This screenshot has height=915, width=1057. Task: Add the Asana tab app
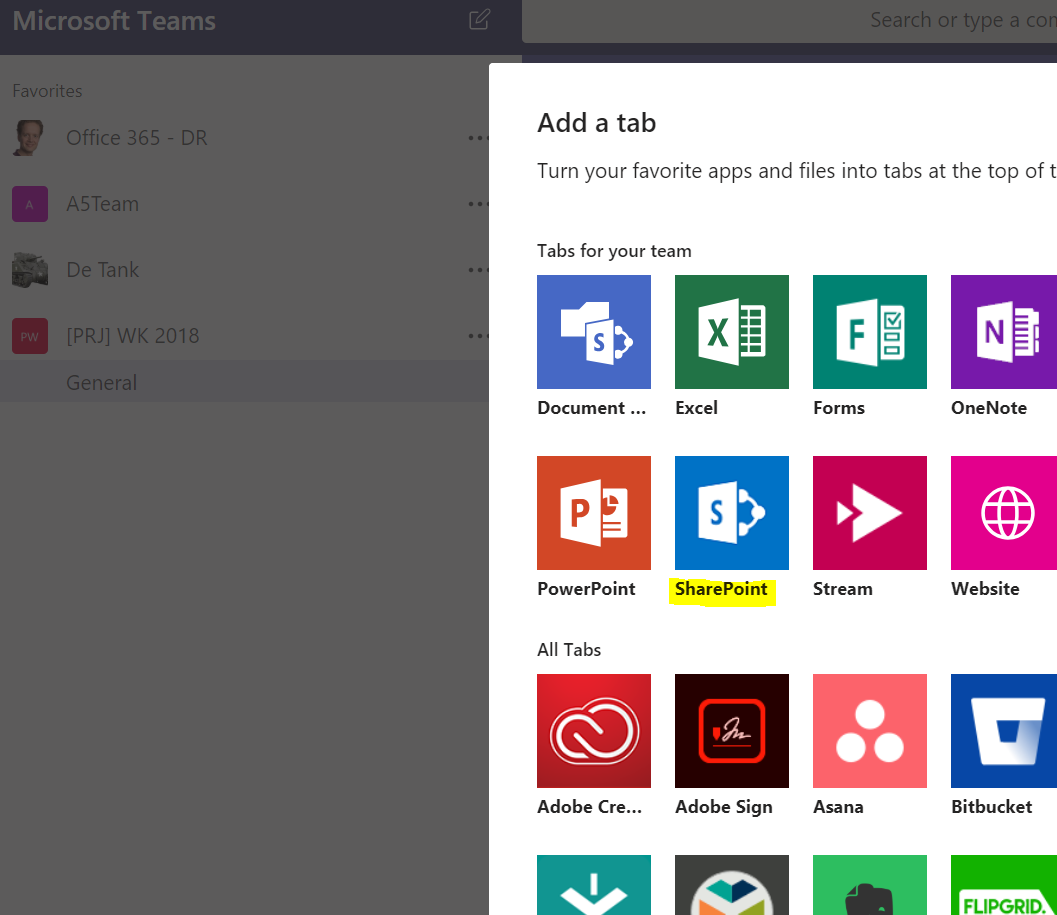click(x=870, y=731)
